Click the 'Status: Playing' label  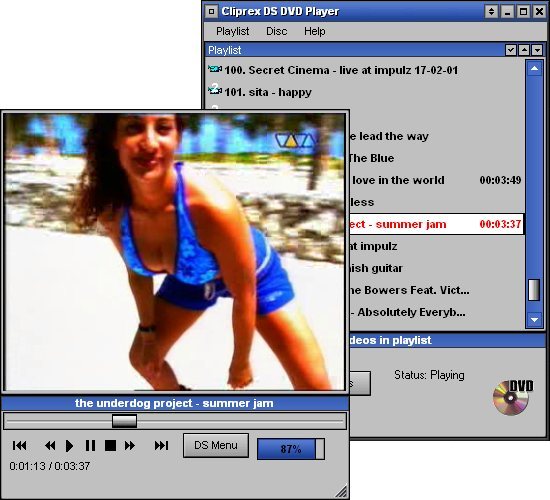[x=429, y=375]
